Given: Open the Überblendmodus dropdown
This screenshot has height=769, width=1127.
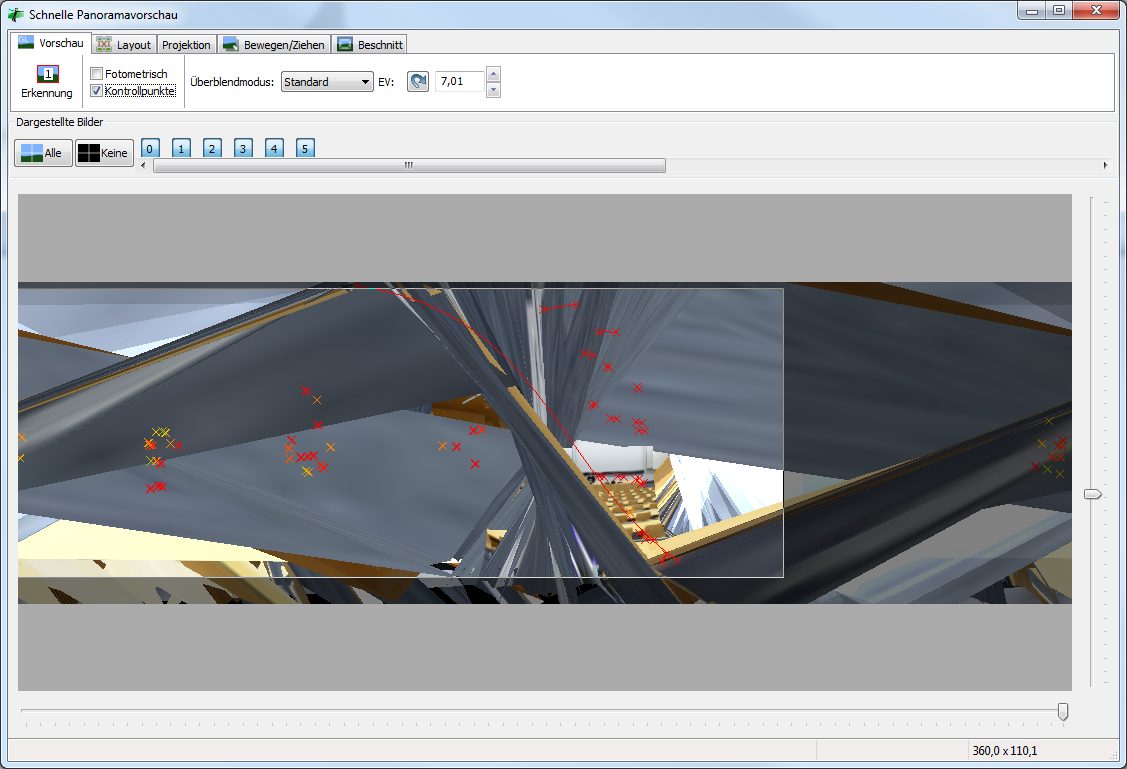Looking at the screenshot, I should pyautogui.click(x=326, y=82).
